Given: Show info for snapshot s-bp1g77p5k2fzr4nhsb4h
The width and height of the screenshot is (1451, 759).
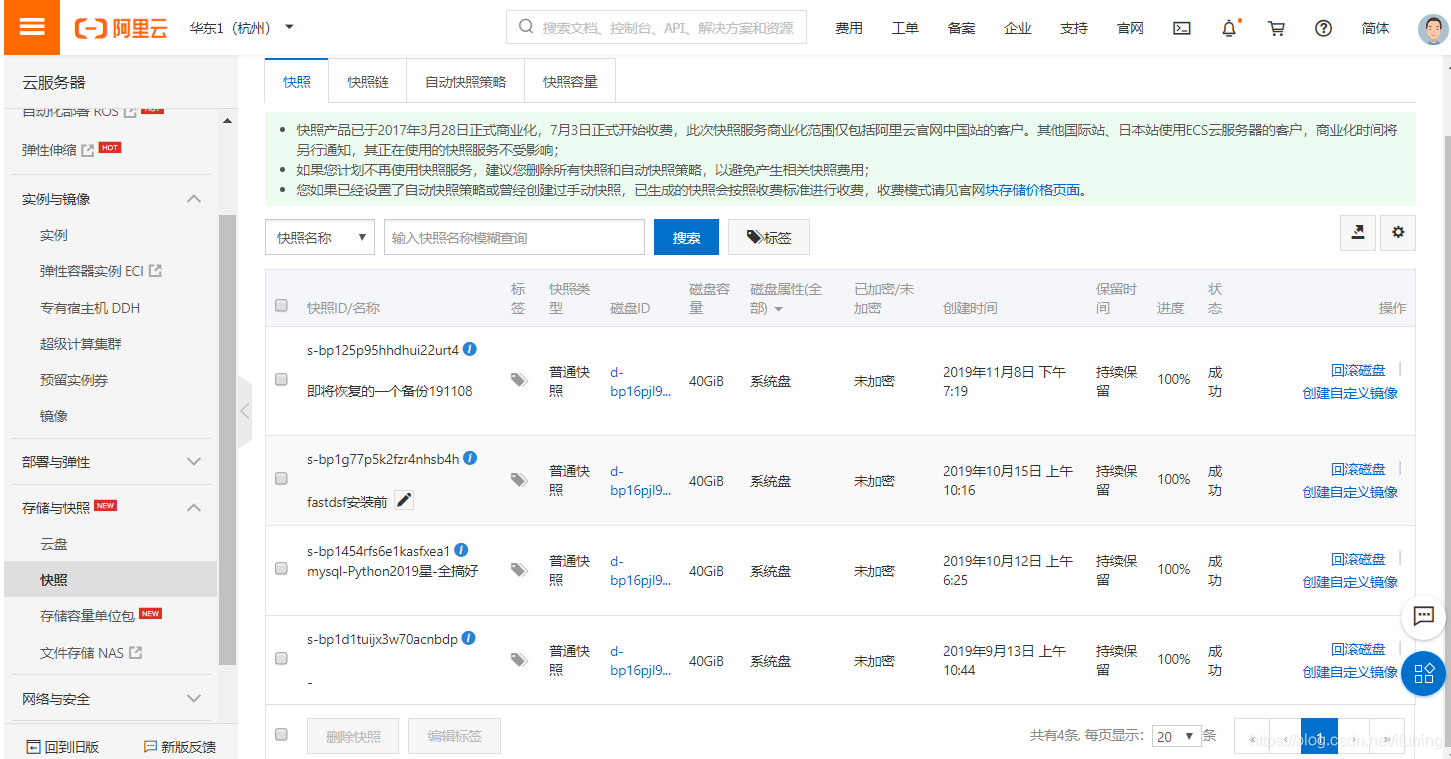Looking at the screenshot, I should click(470, 458).
